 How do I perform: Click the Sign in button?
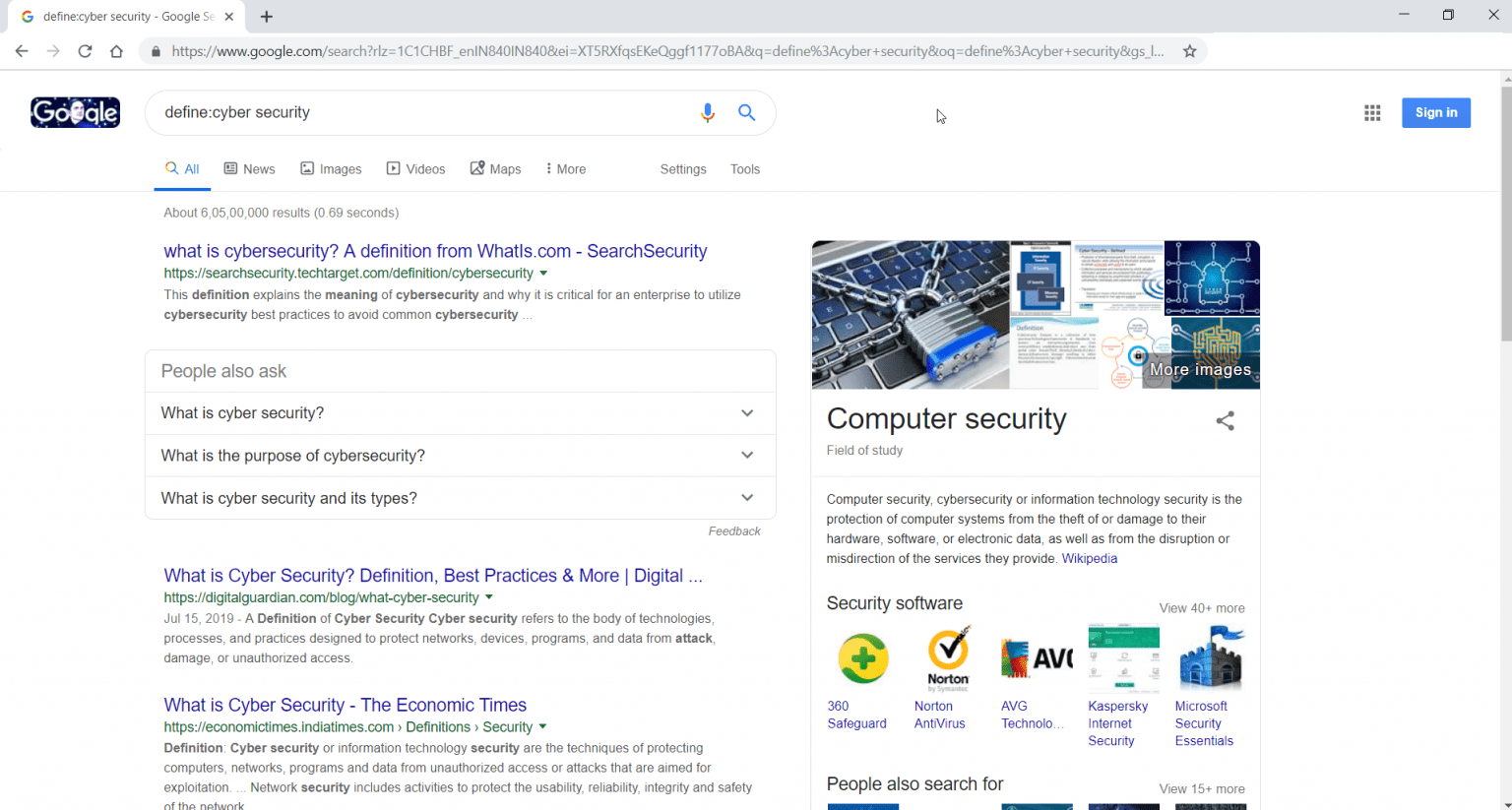(1435, 112)
